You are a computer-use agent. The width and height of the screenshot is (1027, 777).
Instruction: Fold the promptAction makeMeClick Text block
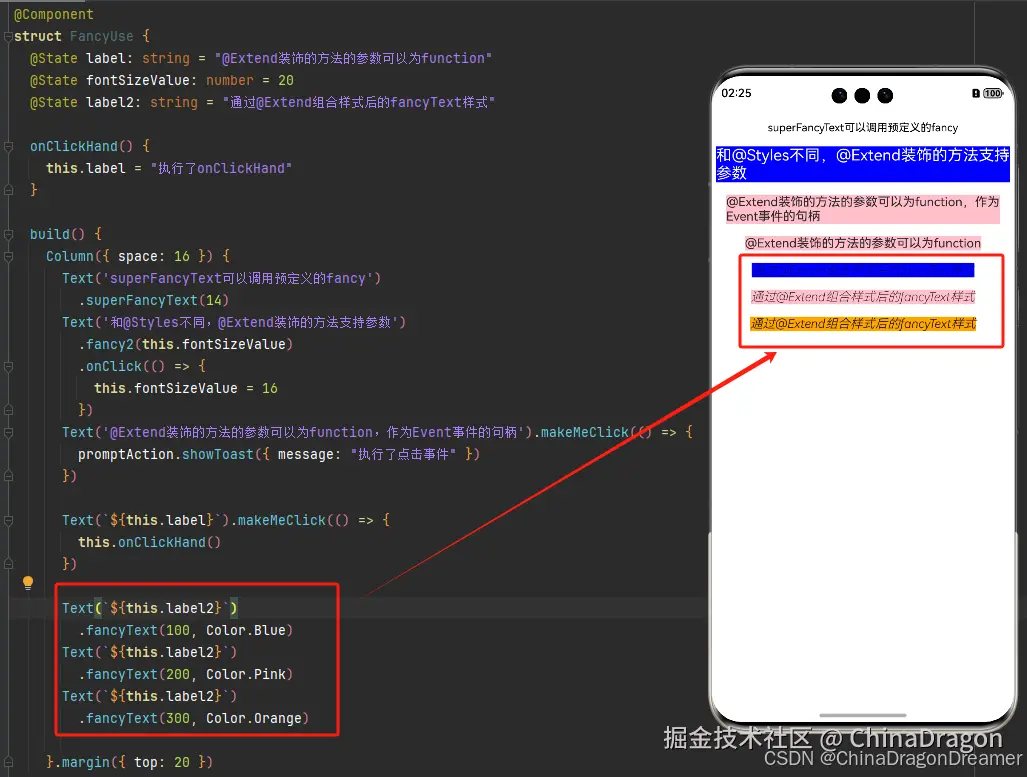(x=8, y=432)
